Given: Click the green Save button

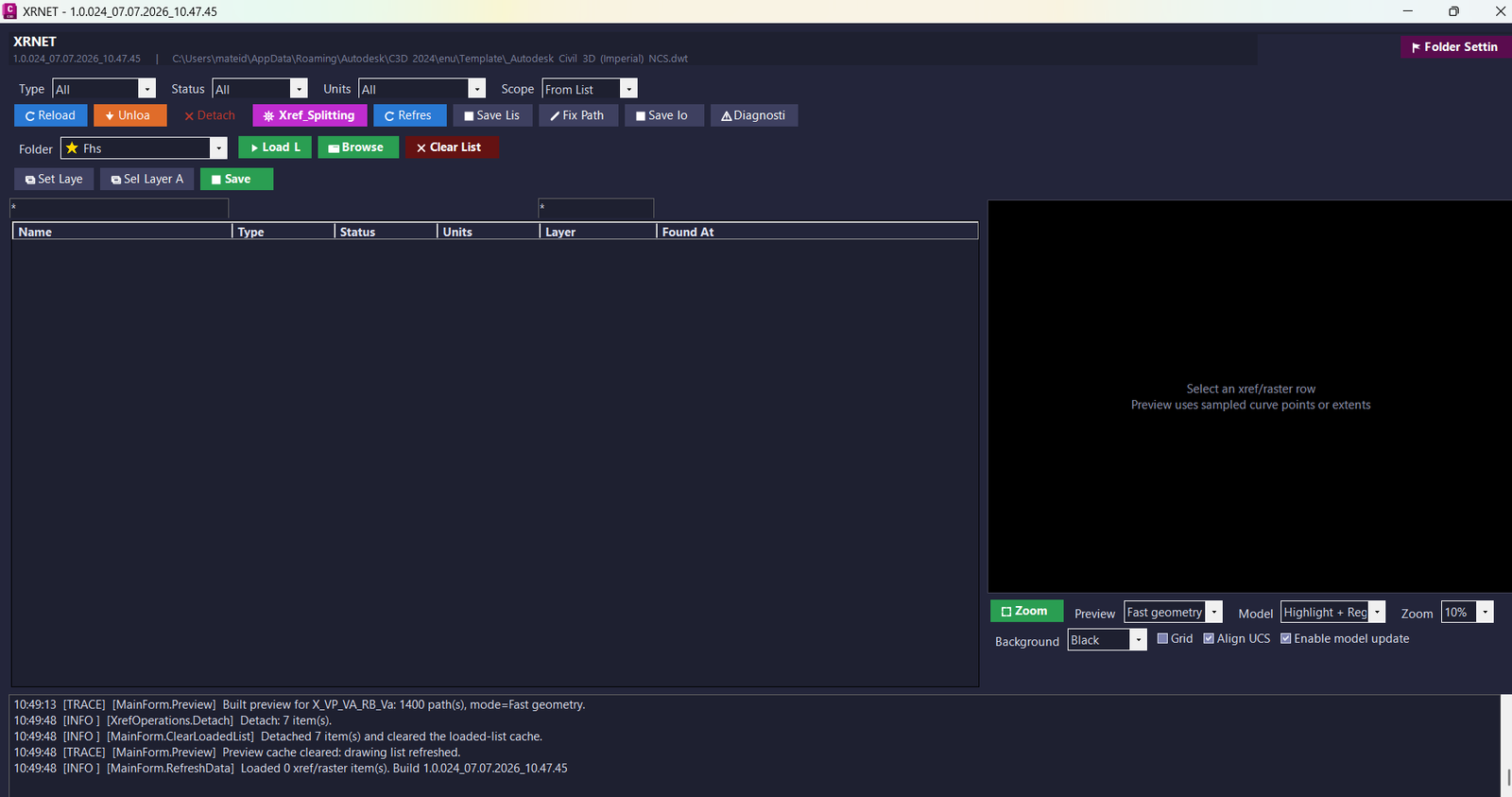Looking at the screenshot, I should click(x=236, y=179).
